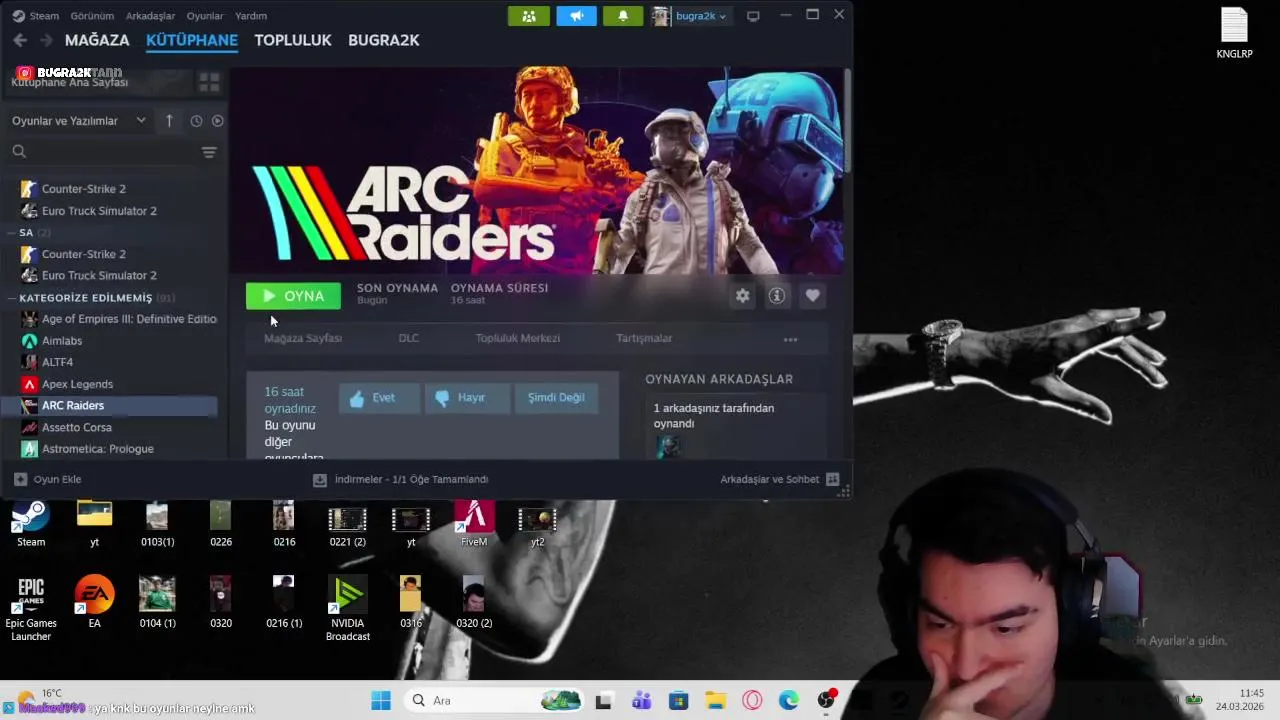Open Microsoft Edge from the taskbar
The height and width of the screenshot is (720, 1280).
point(789,701)
